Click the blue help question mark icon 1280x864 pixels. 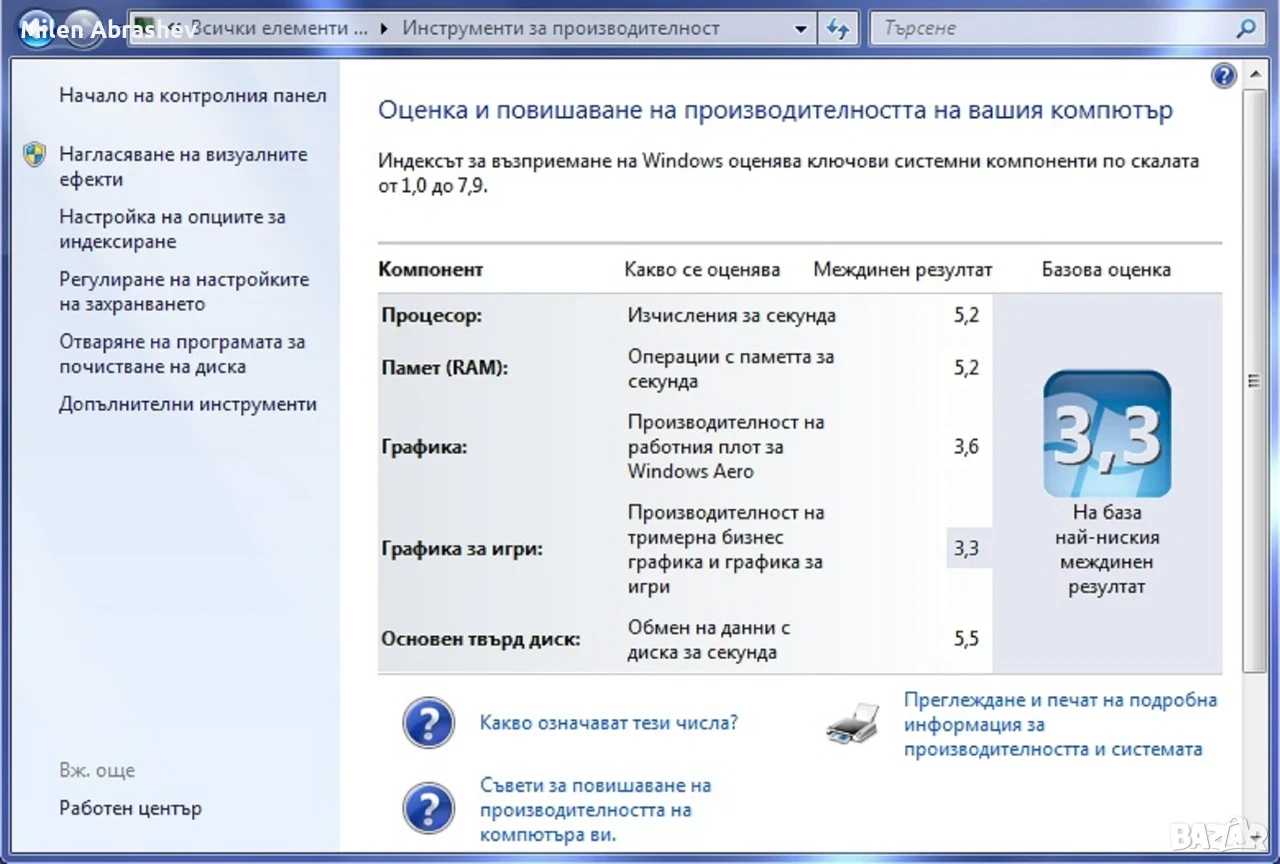pos(1224,77)
